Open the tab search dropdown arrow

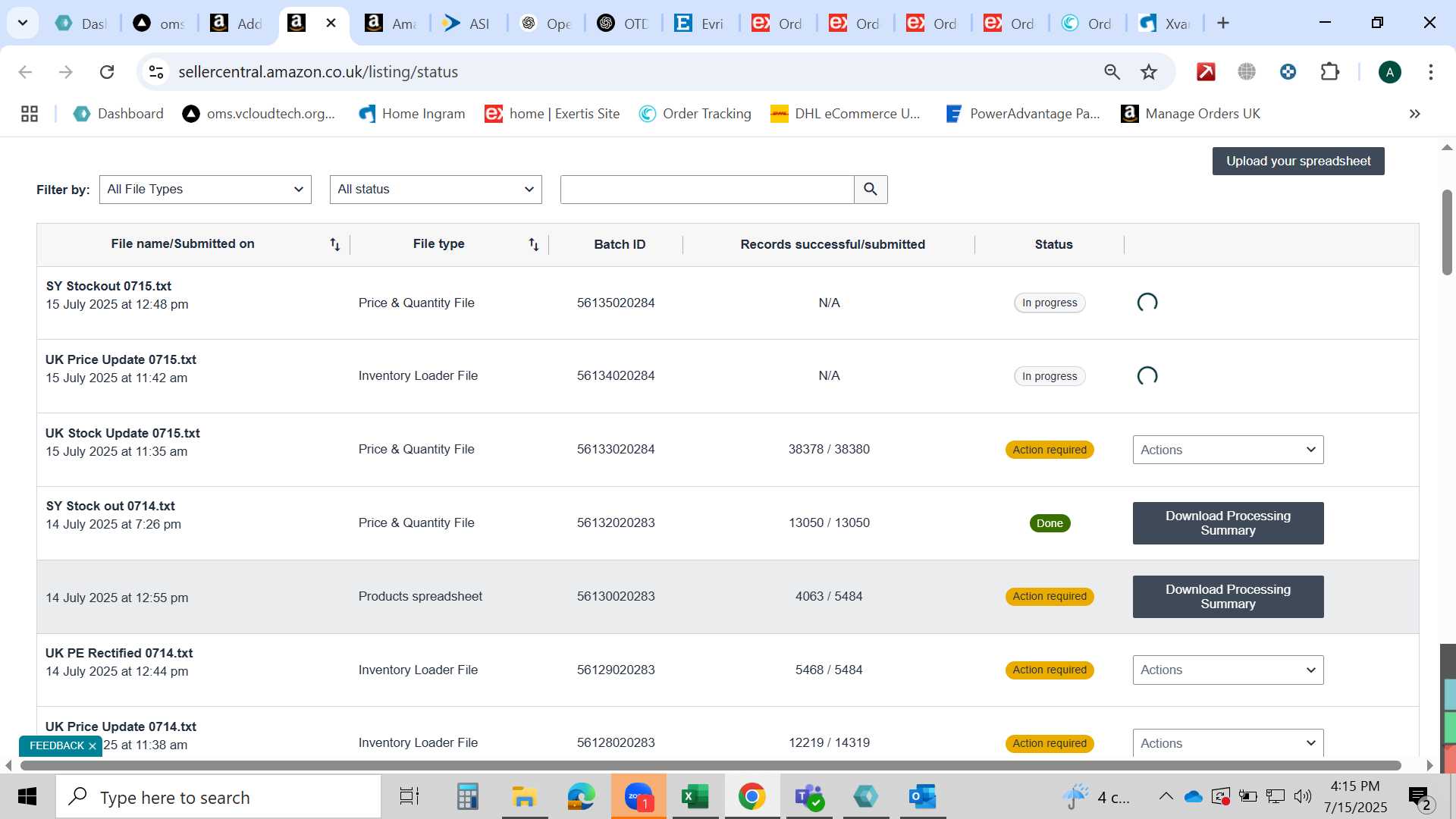point(23,24)
